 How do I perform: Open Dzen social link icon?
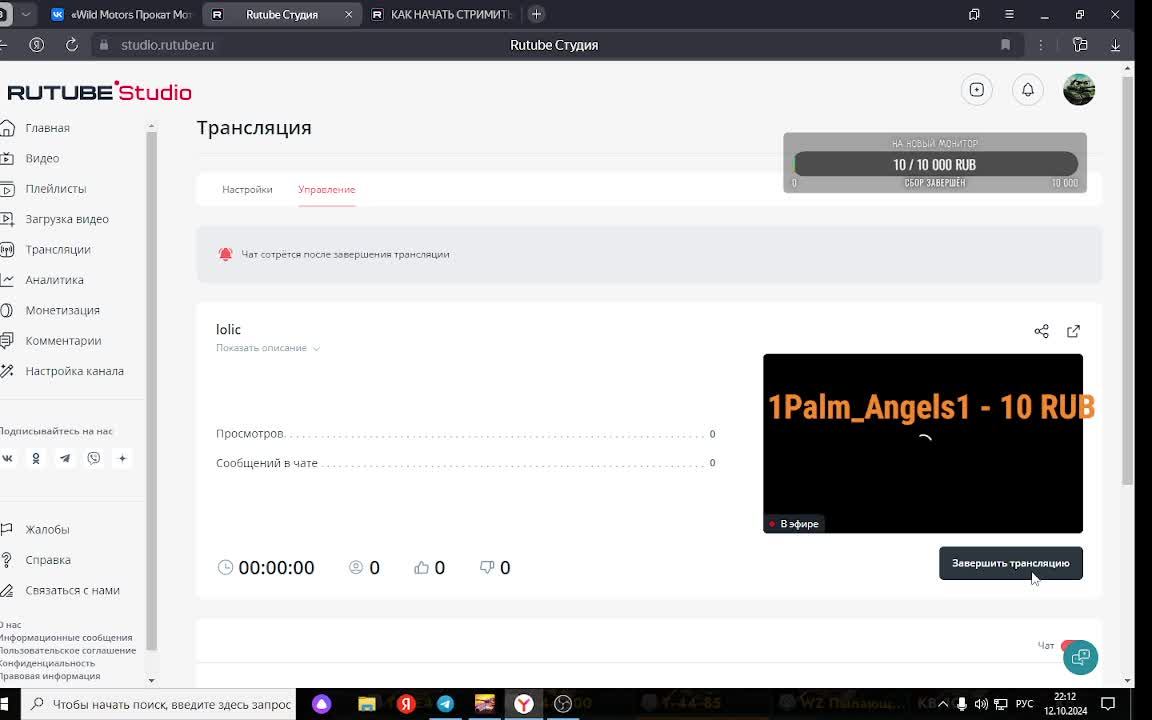[x=122, y=458]
